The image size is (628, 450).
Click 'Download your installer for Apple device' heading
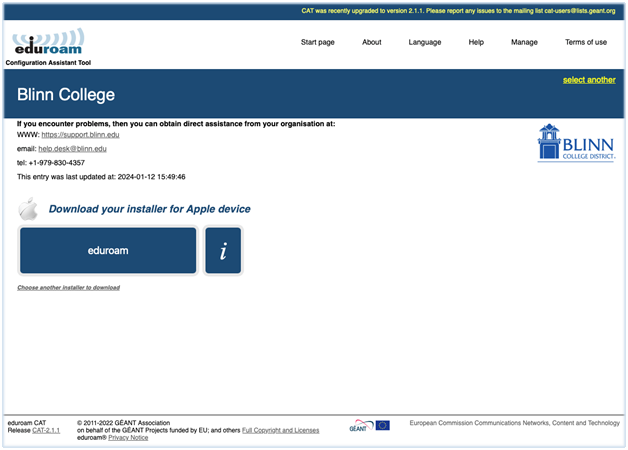(149, 209)
